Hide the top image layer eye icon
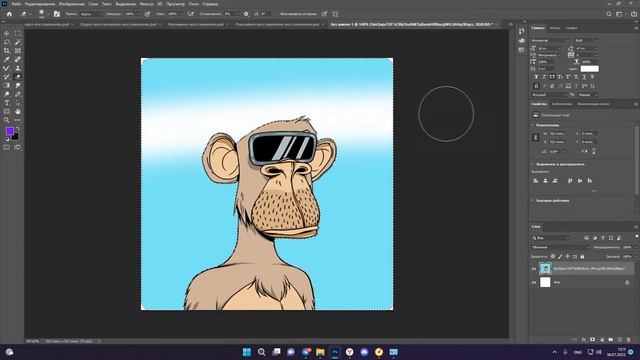The image size is (640, 360). coord(533,269)
